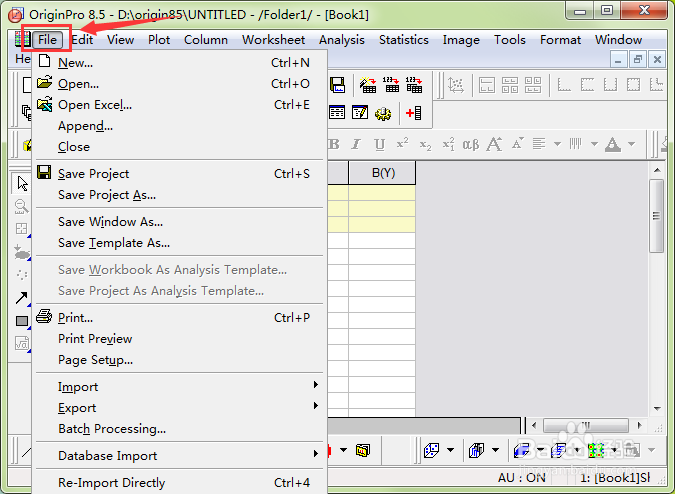This screenshot has height=494, width=675.
Task: Choose Re-Import Directly menu entry
Action: click(x=180, y=483)
